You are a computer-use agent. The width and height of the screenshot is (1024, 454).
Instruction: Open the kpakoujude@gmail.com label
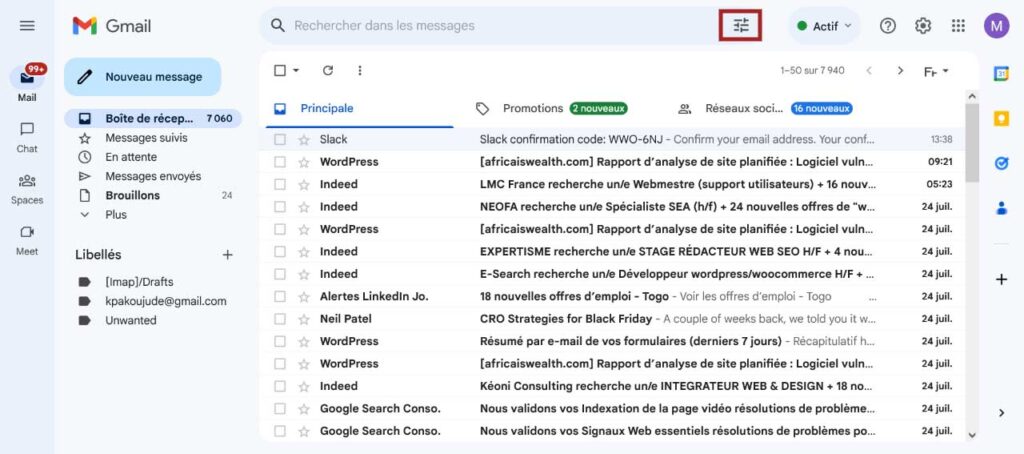(166, 301)
